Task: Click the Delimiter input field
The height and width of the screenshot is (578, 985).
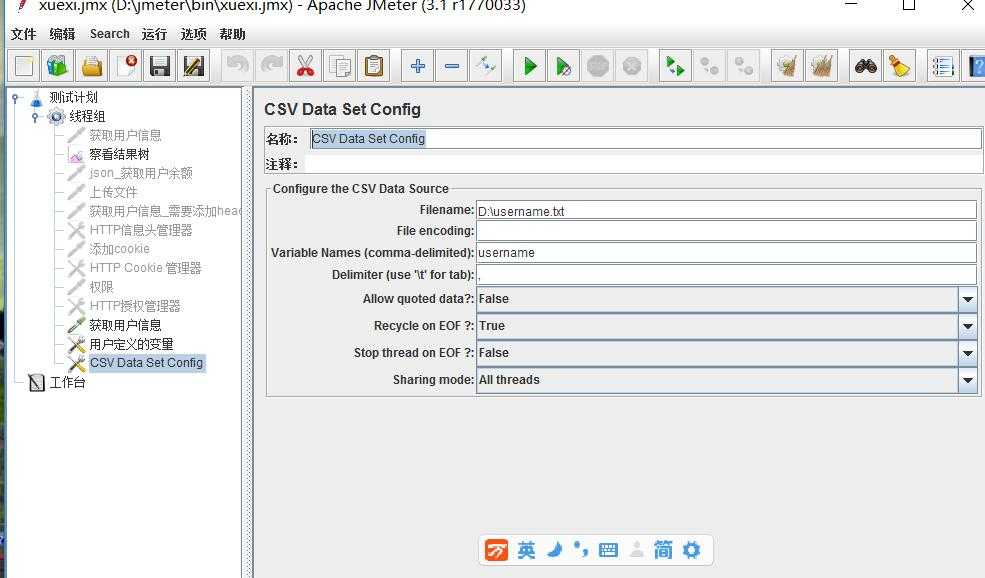Action: tap(726, 275)
